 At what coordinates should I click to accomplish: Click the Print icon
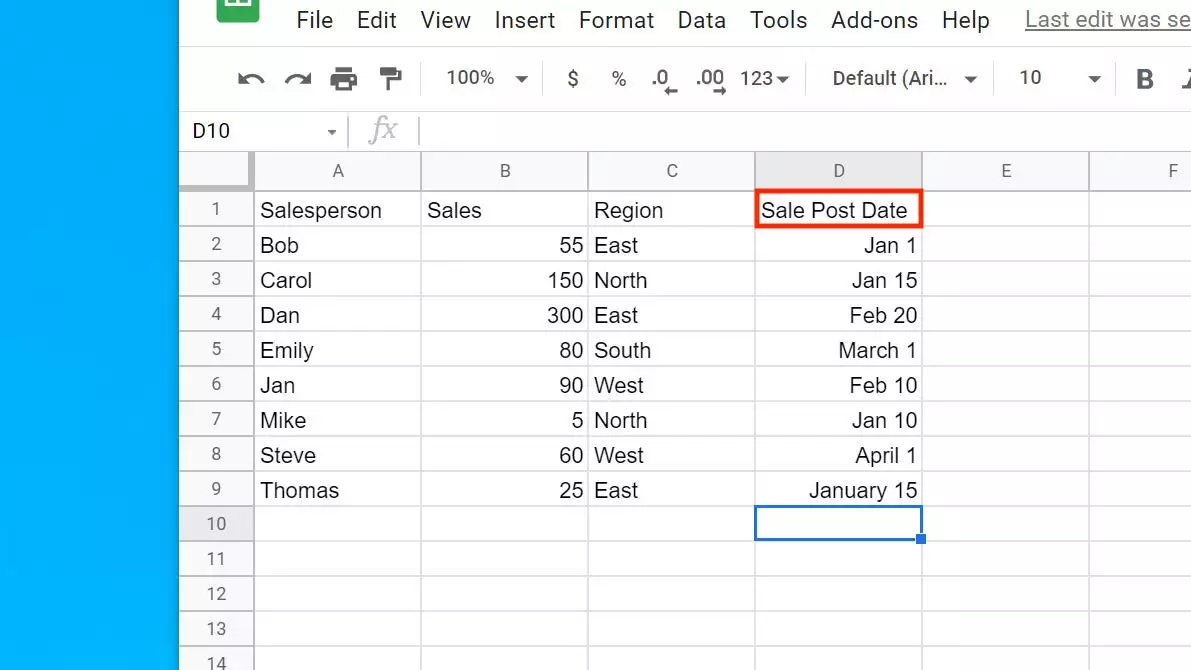click(343, 79)
